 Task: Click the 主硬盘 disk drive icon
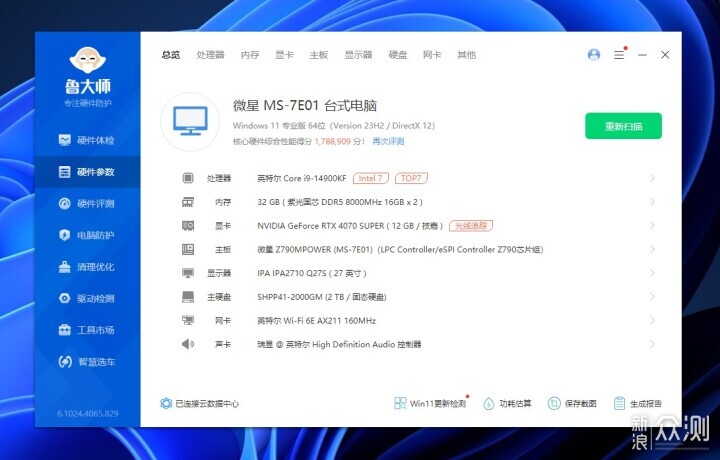[188, 297]
